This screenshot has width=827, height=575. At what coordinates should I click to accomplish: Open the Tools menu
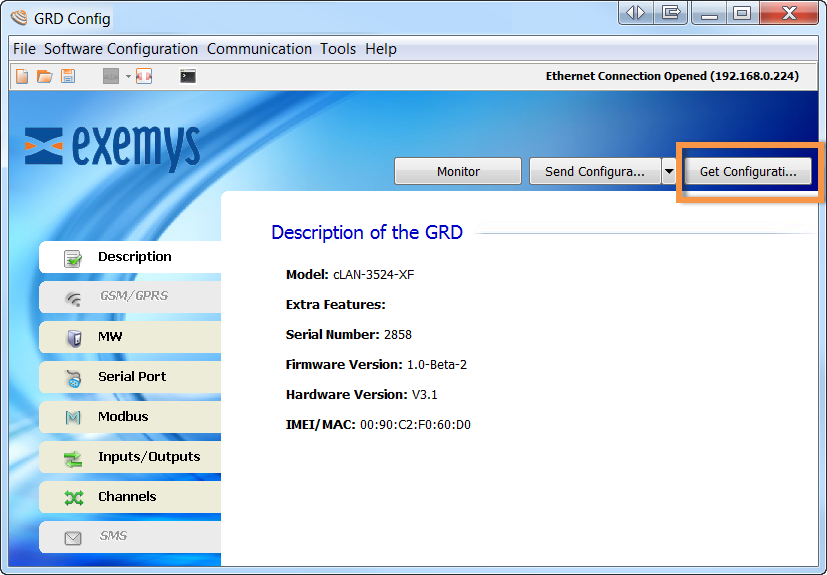(338, 49)
